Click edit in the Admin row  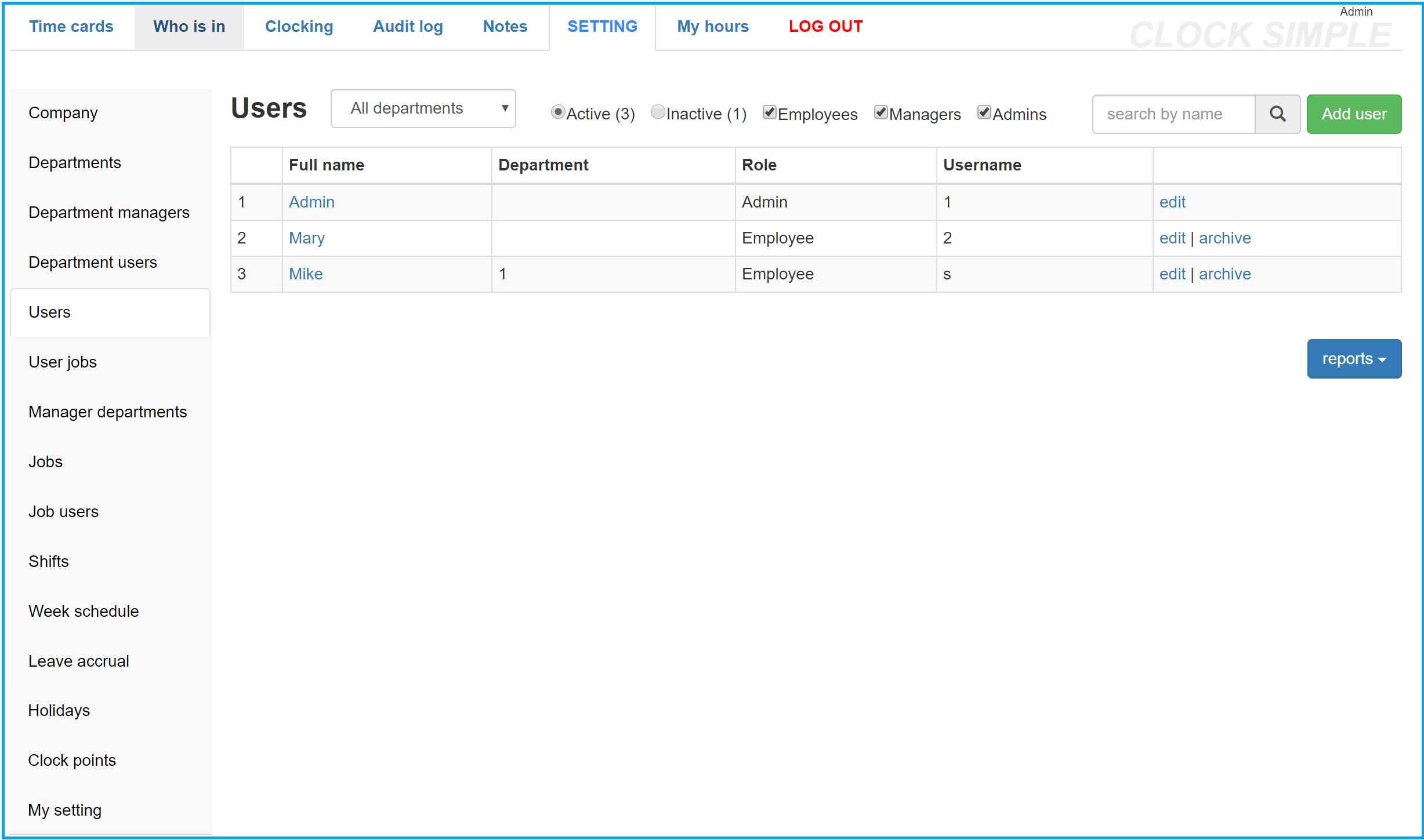pyautogui.click(x=1172, y=202)
